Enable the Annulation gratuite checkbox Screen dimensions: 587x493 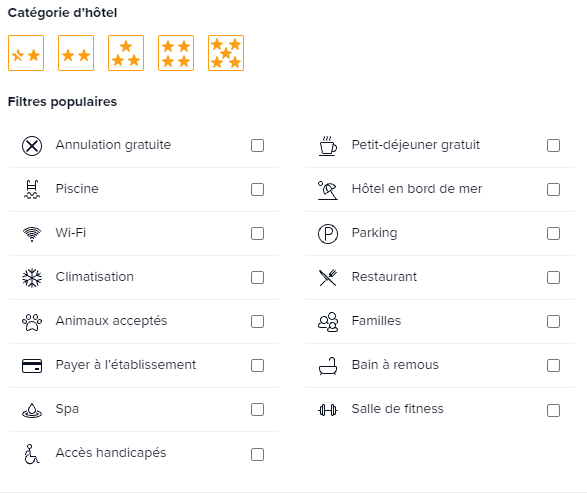257,145
